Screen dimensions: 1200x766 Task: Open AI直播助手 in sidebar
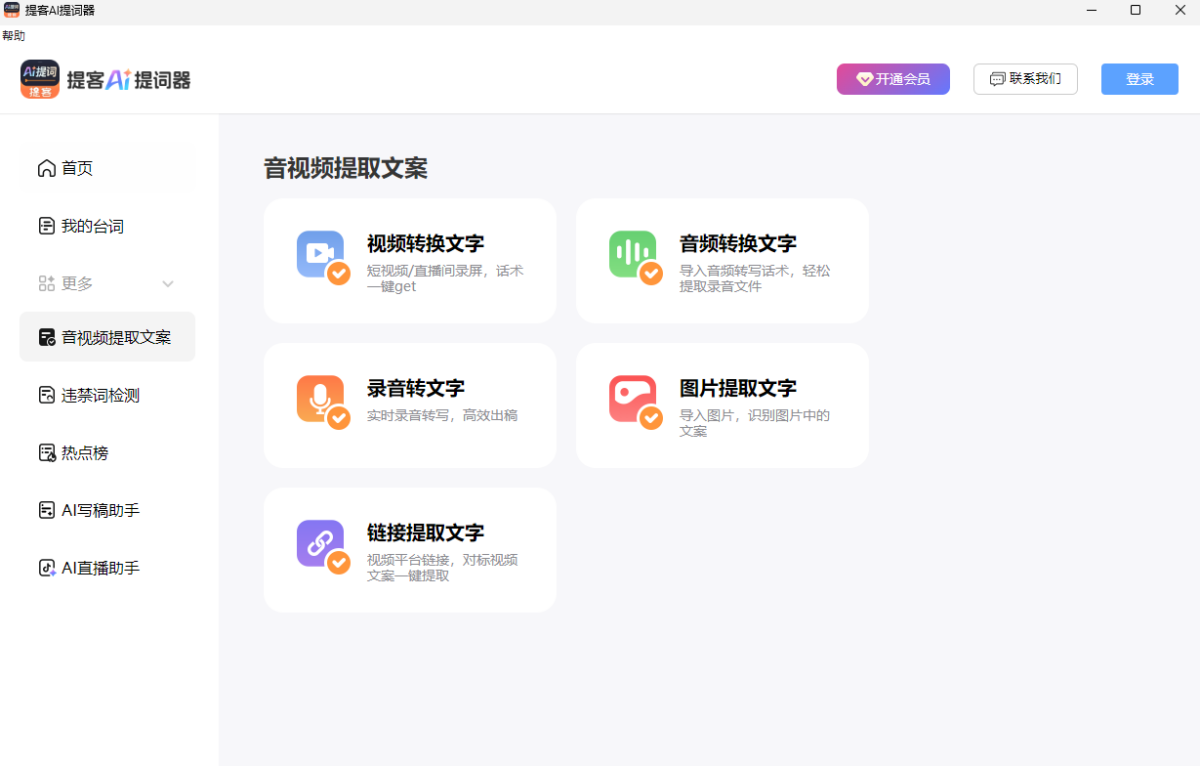tap(107, 568)
